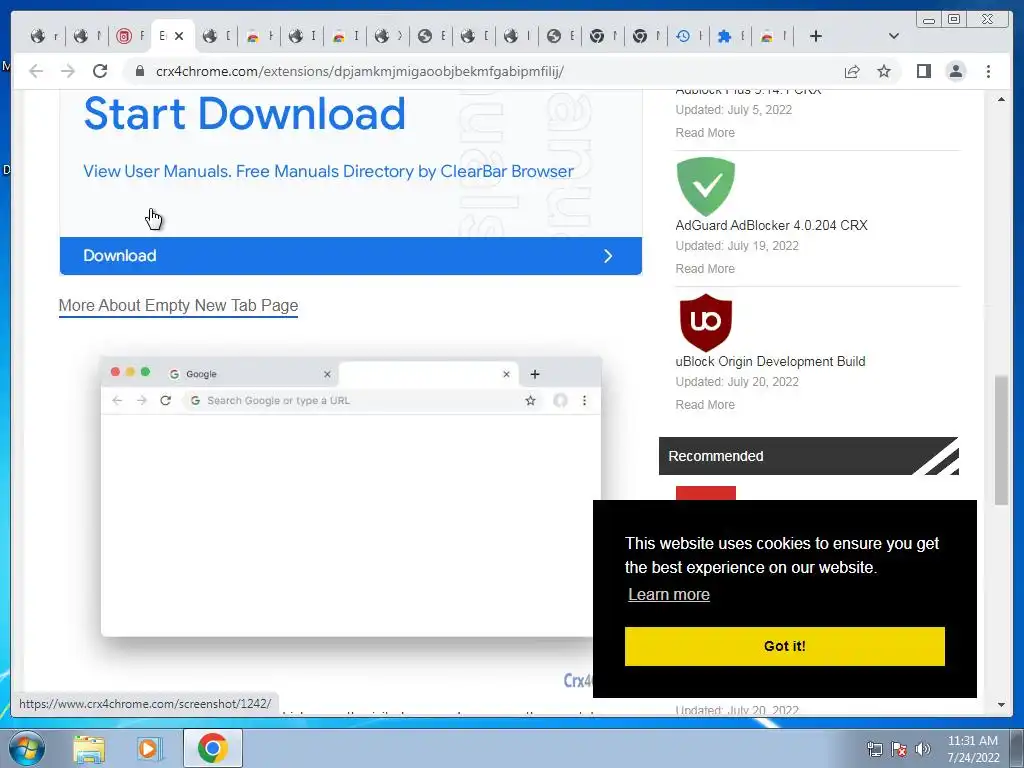Click the page scrollbar down arrow
1024x768 pixels.
click(1001, 705)
